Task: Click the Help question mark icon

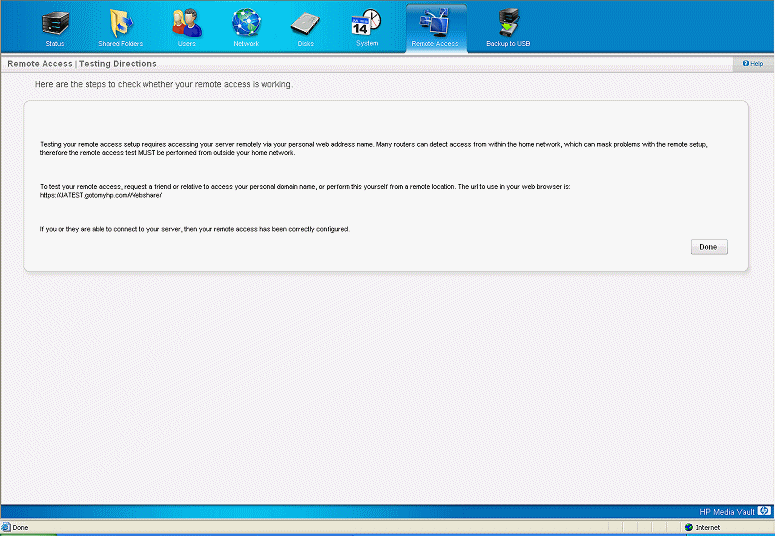Action: click(743, 64)
